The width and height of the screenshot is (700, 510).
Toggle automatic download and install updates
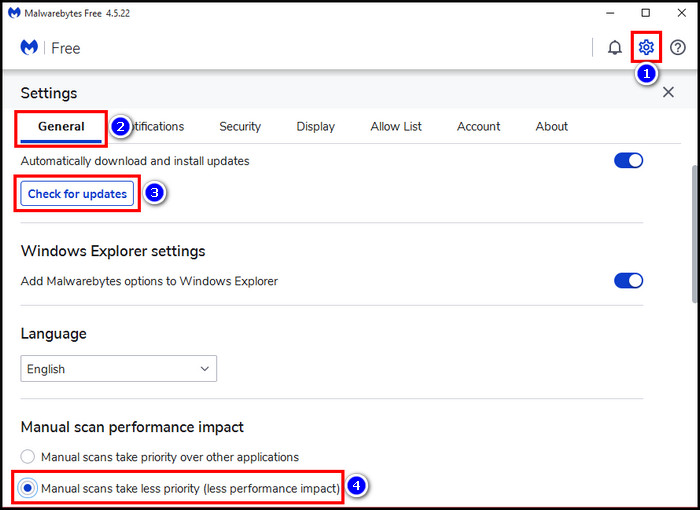click(x=628, y=161)
